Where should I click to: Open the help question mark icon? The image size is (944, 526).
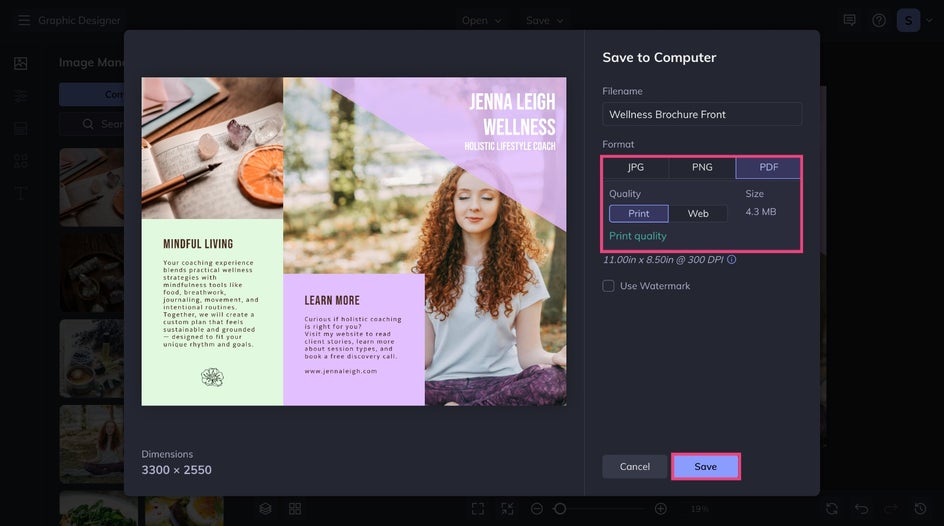[x=879, y=20]
